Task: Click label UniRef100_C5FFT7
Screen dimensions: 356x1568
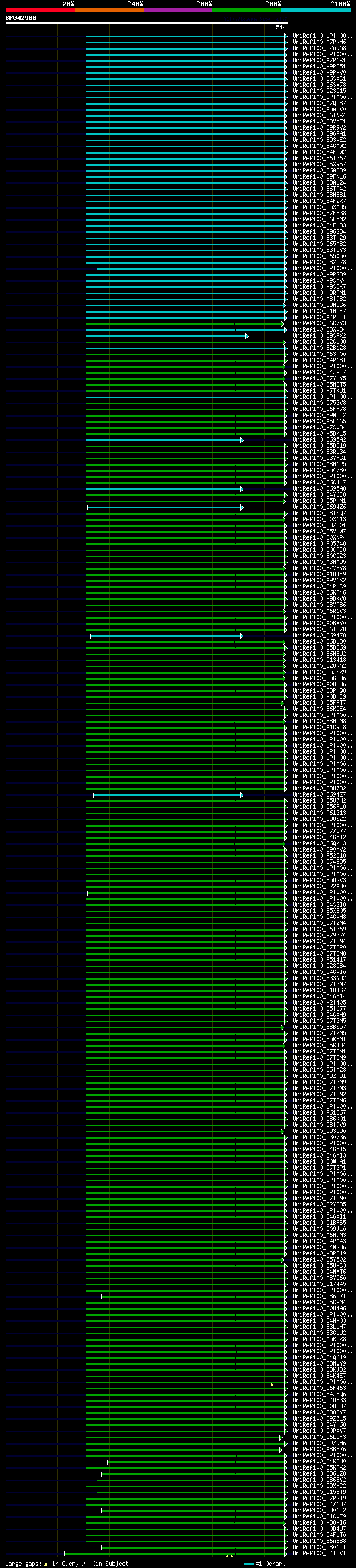Action: [x=319, y=703]
